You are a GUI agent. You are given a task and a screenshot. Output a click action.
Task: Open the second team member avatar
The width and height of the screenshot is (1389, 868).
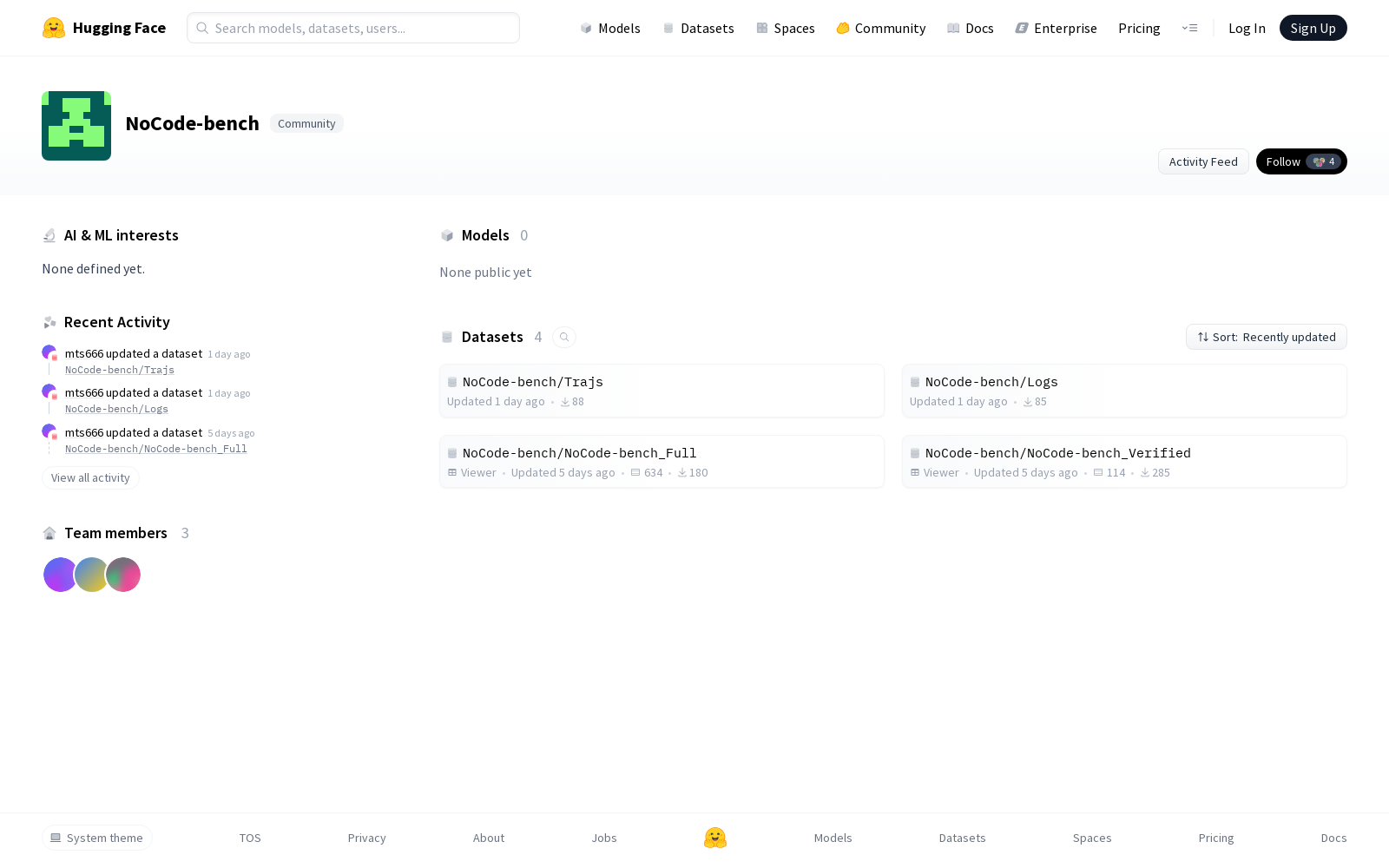click(x=91, y=575)
